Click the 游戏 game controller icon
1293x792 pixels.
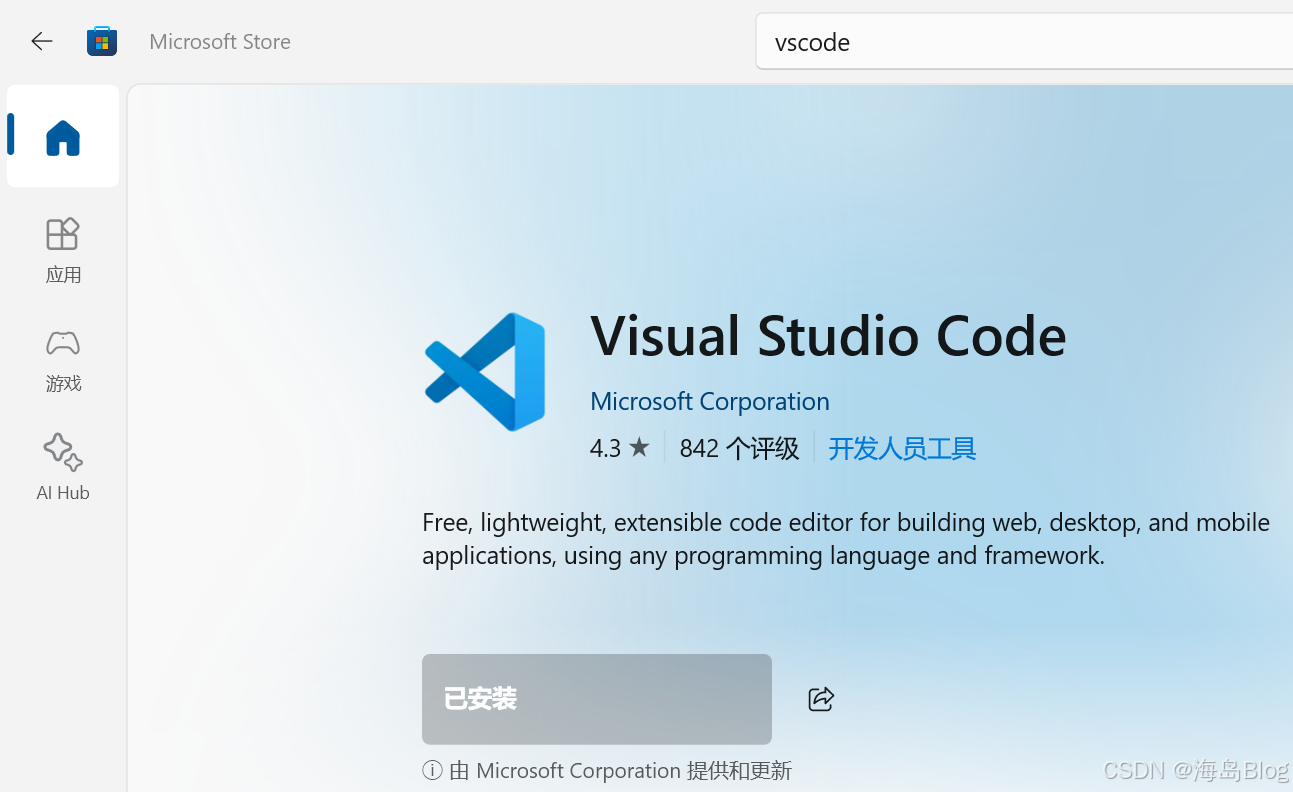62,342
